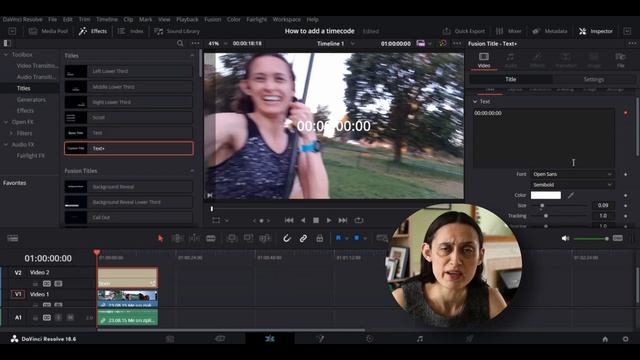Click the Replace Clip icon
The image size is (640, 360).
click(265, 238)
